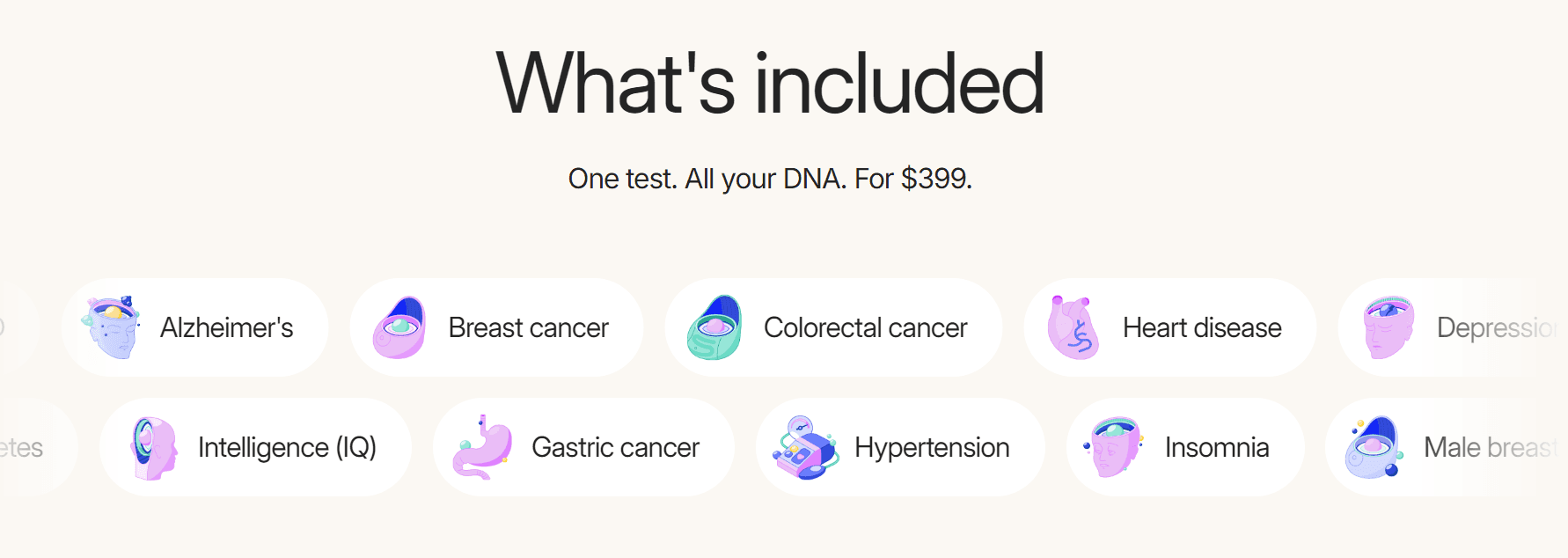Click the Depression face icon
Image resolution: width=1568 pixels, height=558 pixels.
[x=1388, y=327]
